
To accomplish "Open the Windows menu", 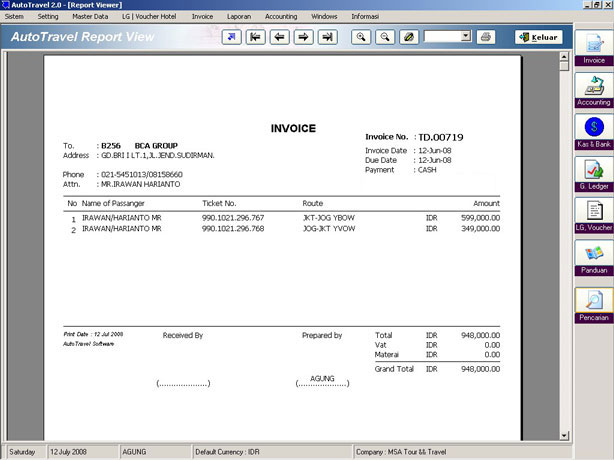I will click(324, 16).
